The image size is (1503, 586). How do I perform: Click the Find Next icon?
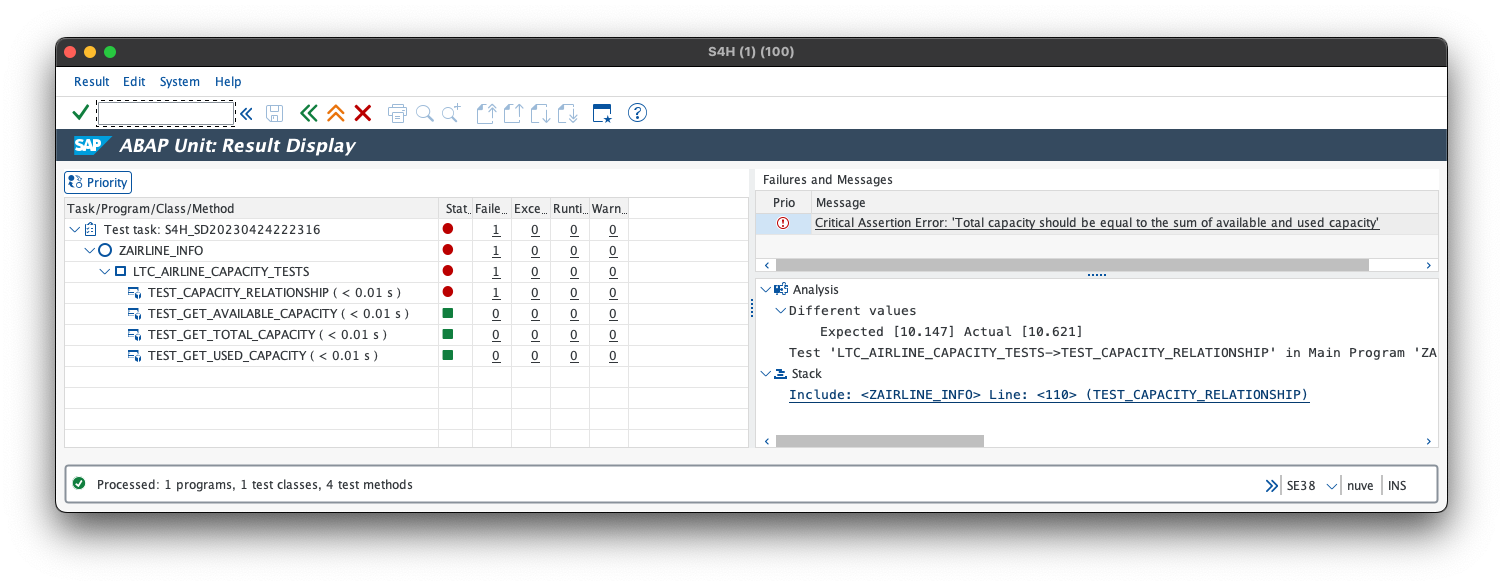(452, 113)
